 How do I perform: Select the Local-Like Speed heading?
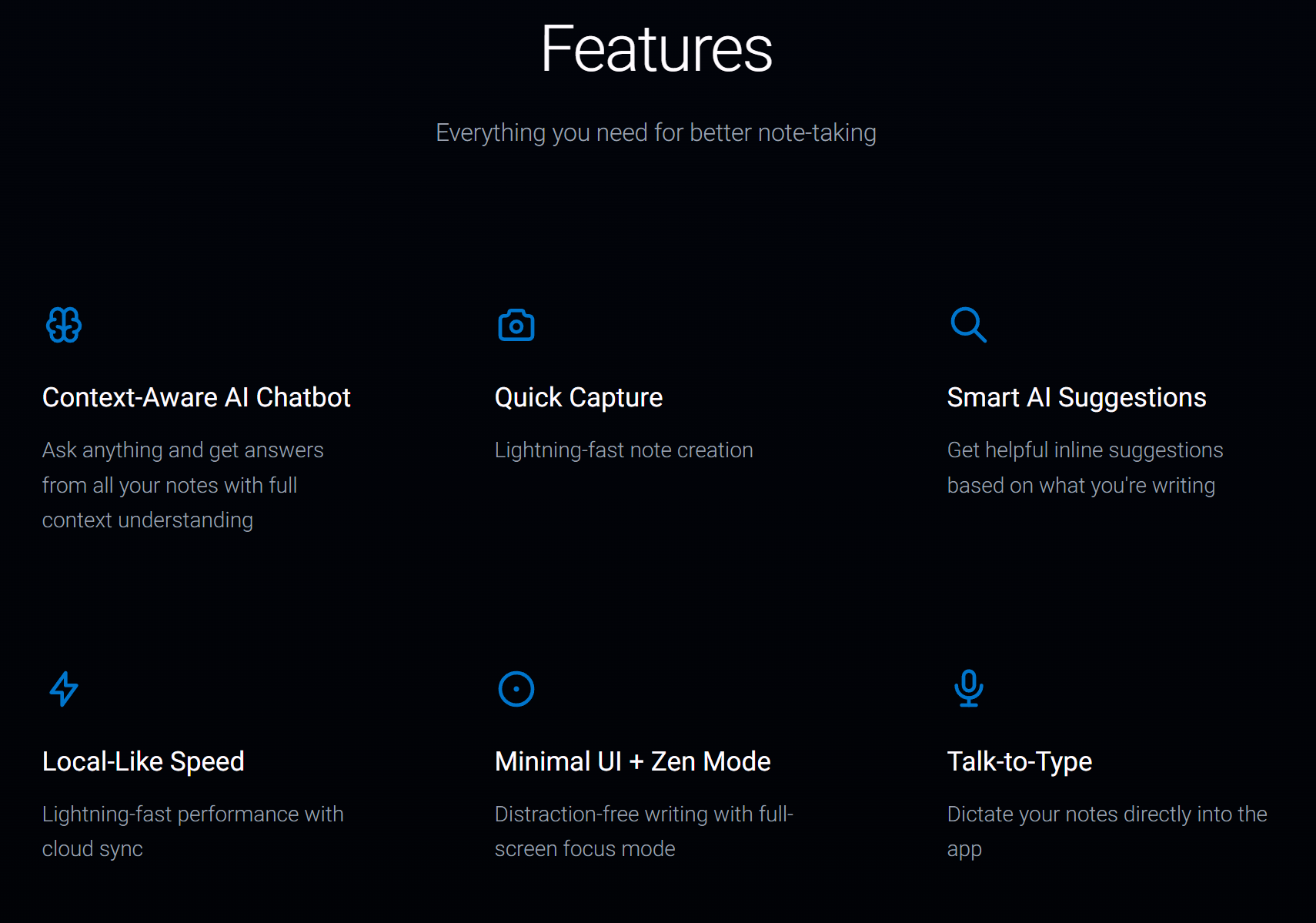click(143, 762)
